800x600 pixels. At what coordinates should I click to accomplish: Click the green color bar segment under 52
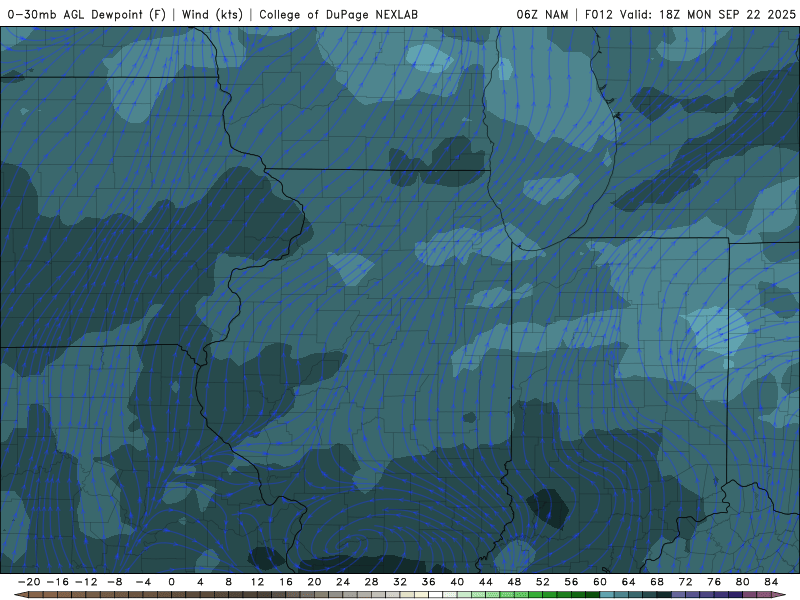point(550,595)
